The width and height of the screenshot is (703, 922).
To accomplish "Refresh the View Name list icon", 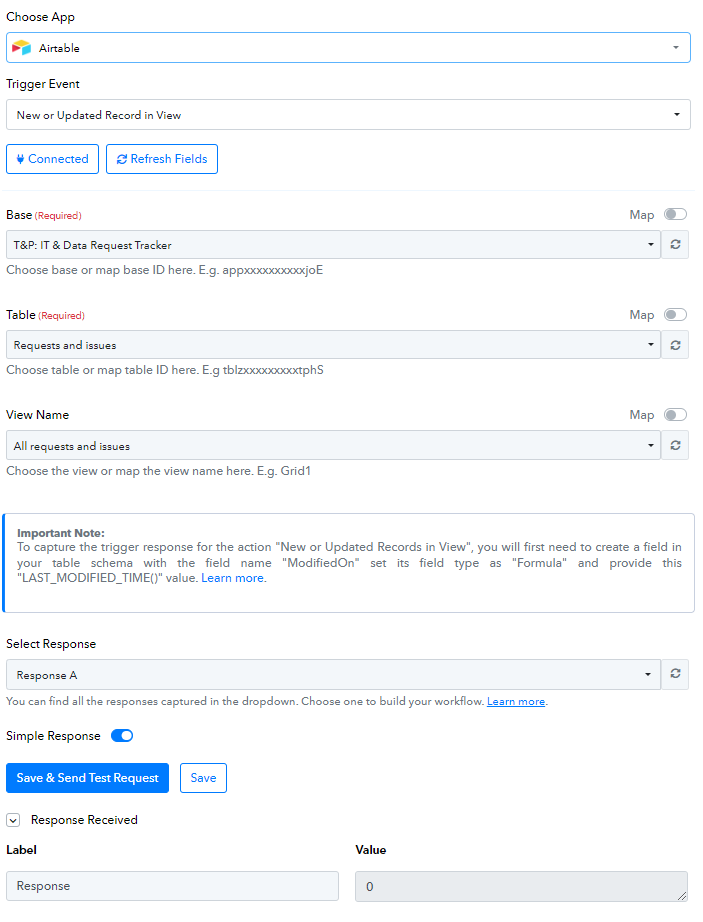I will 675,445.
